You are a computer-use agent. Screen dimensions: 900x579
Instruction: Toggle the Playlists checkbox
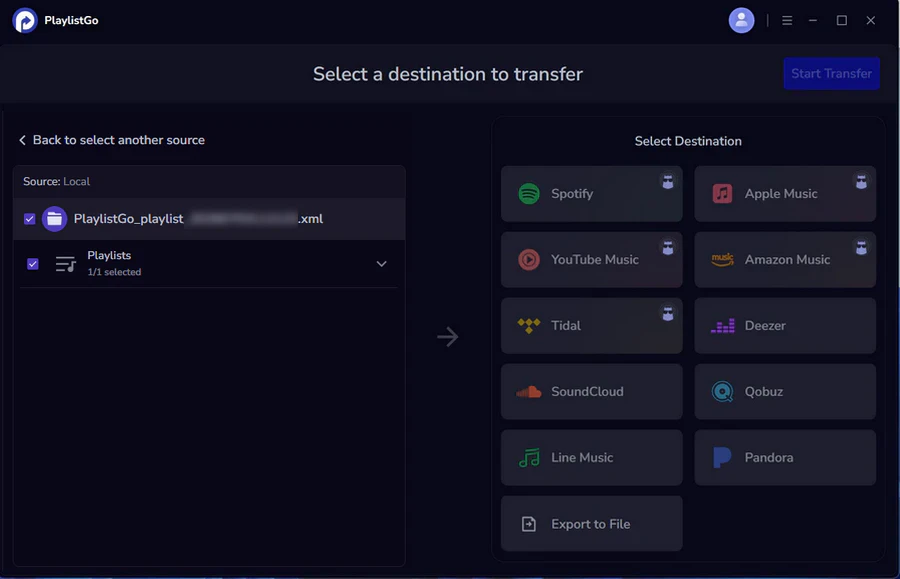click(x=33, y=264)
